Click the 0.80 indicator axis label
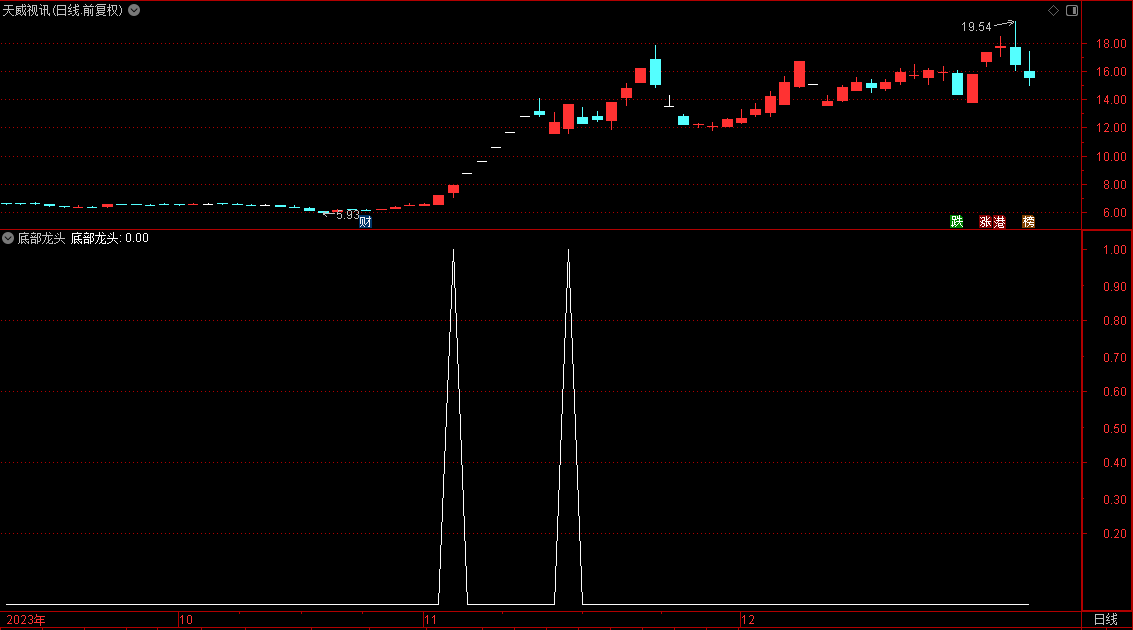The width and height of the screenshot is (1133, 630). click(1114, 321)
